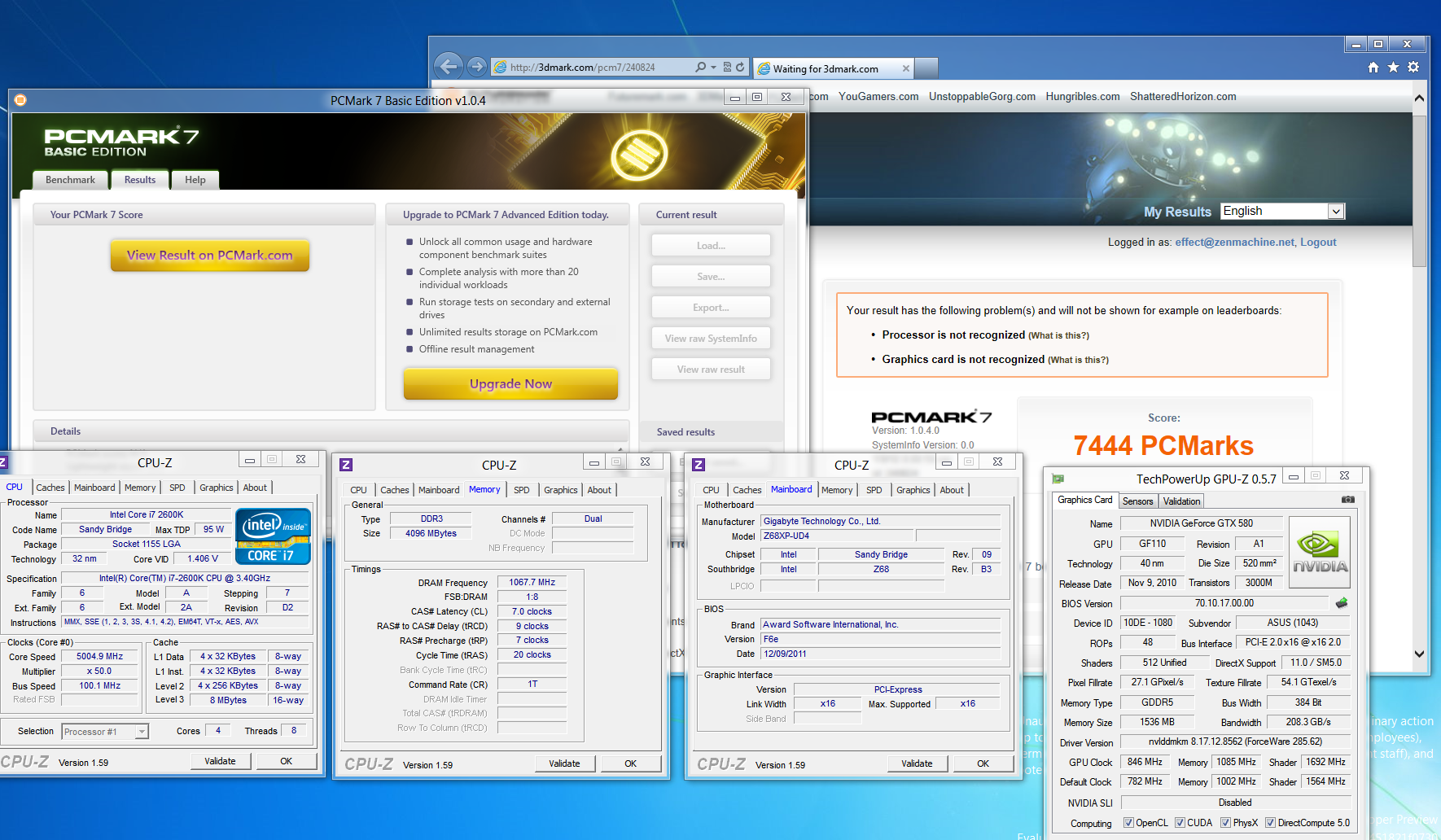Click OK in the Memory CPU-Z window

pos(630,763)
